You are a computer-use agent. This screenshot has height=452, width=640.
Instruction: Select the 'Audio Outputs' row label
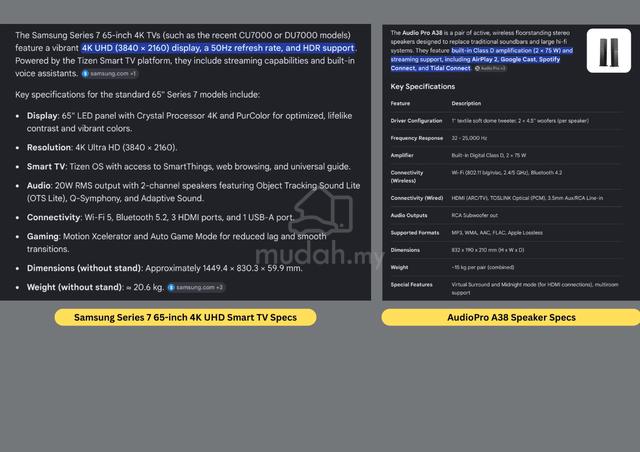pos(409,215)
